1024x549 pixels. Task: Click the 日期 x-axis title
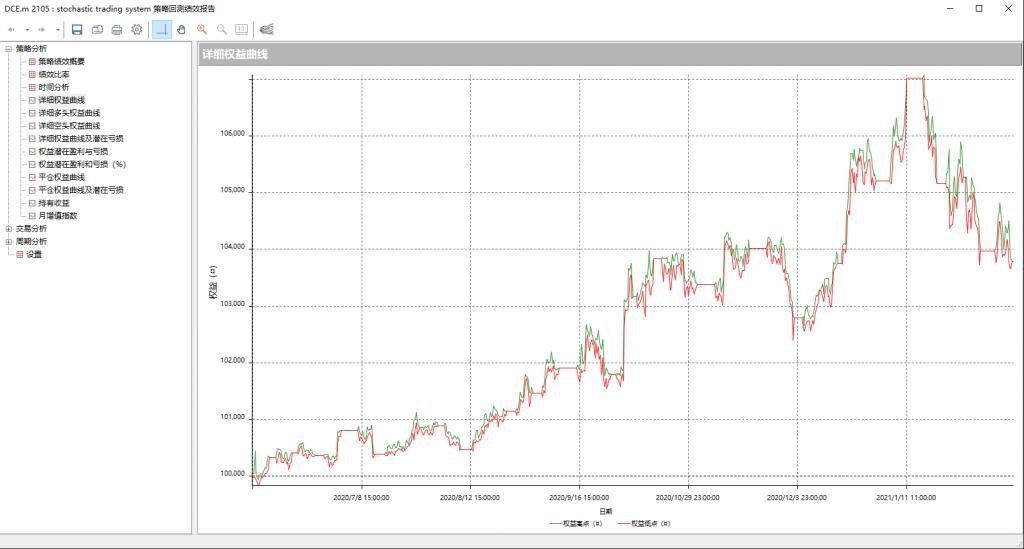point(605,512)
